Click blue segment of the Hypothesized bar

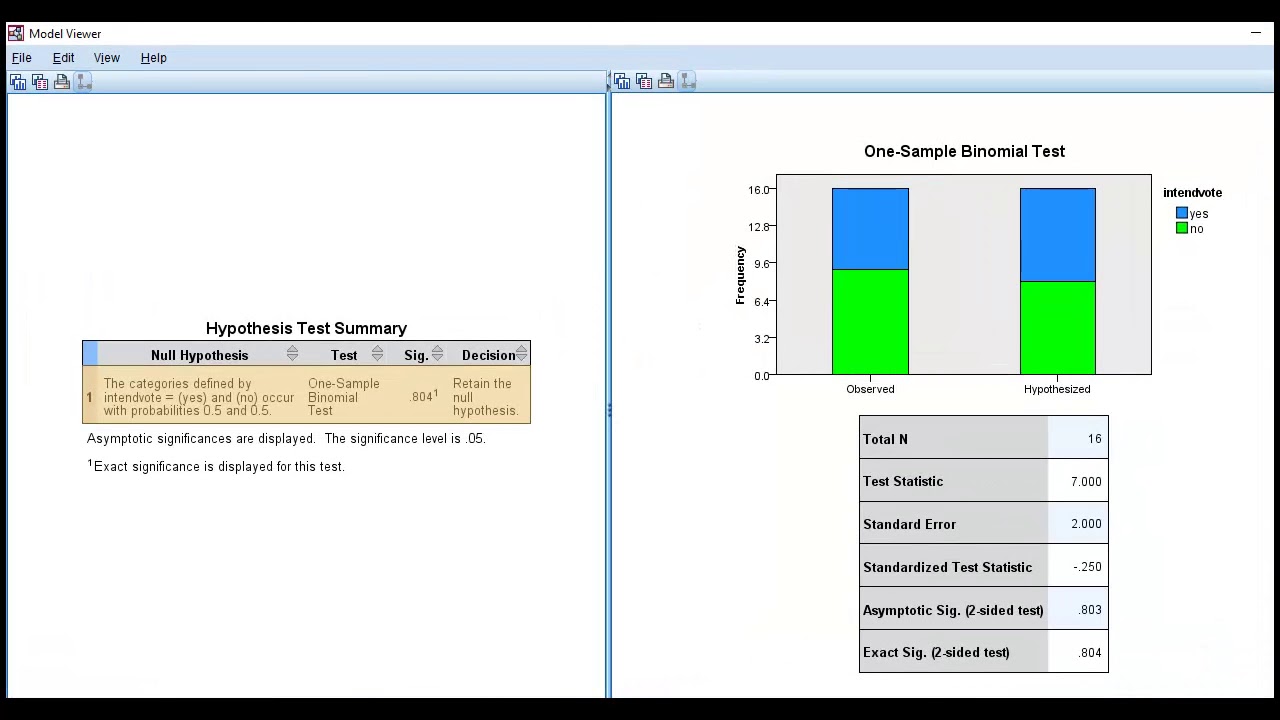(1057, 235)
